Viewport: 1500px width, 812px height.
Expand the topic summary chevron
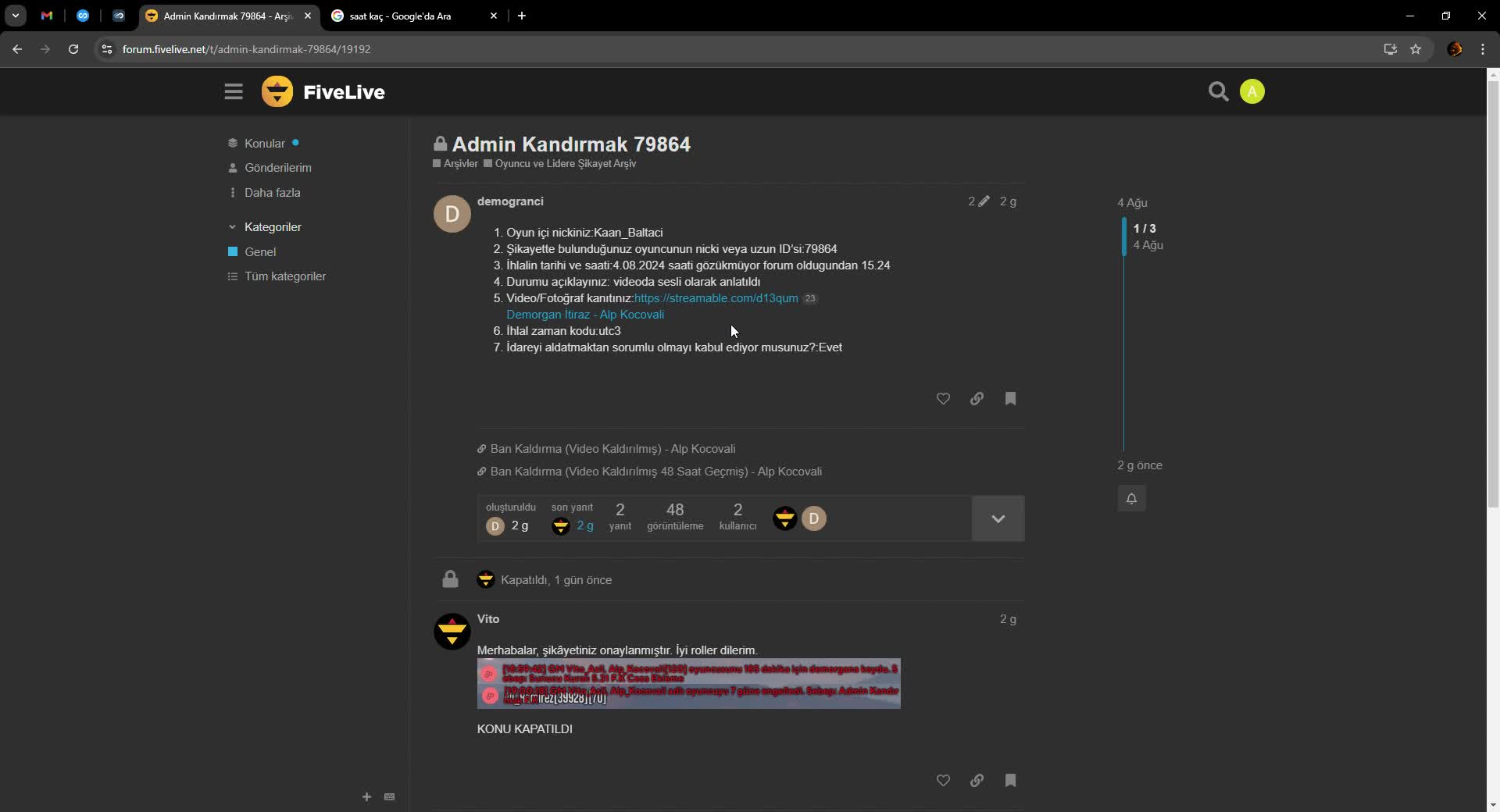[x=998, y=518]
